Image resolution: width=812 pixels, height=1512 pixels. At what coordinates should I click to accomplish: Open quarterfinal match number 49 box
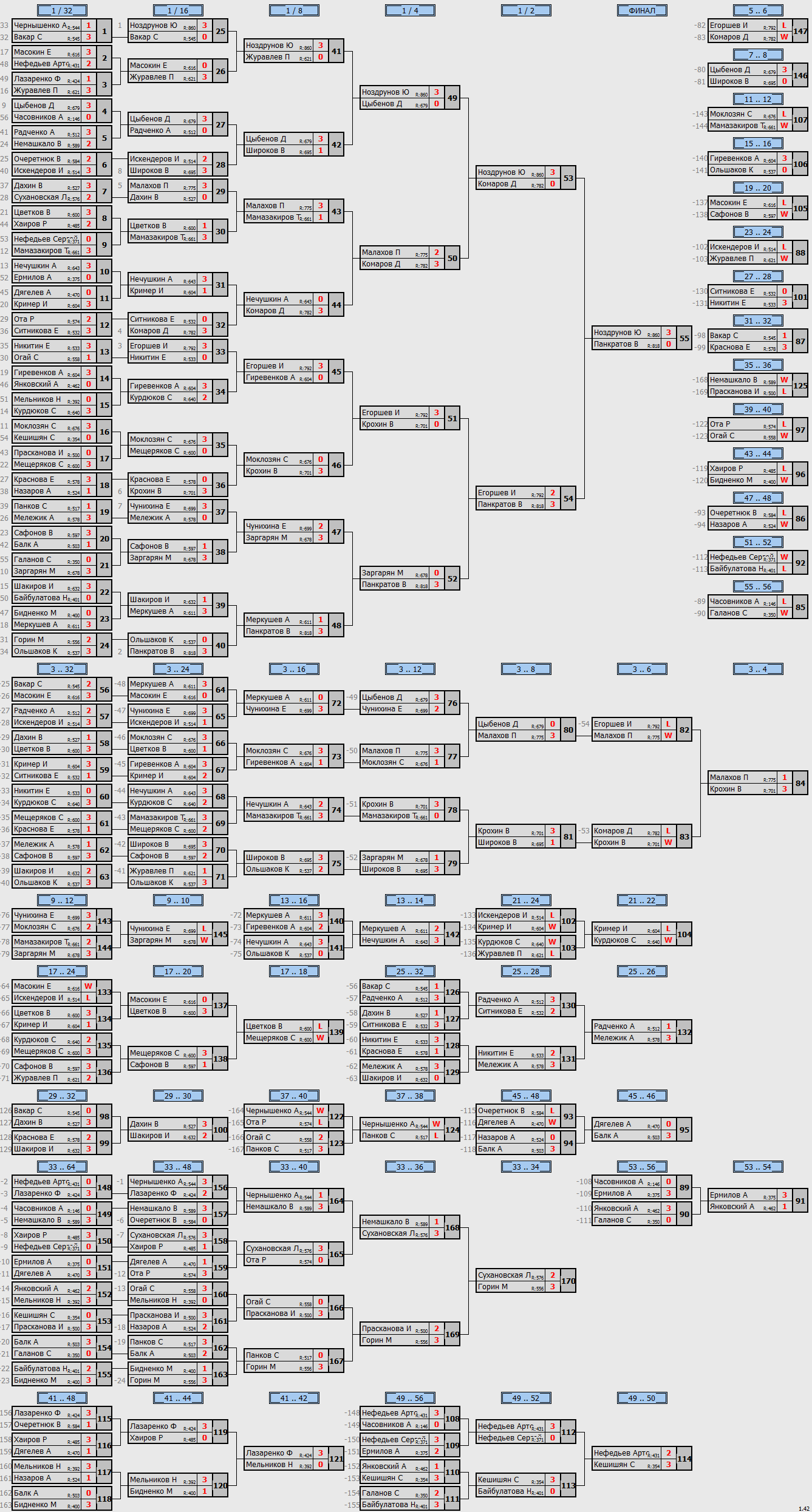click(x=452, y=98)
